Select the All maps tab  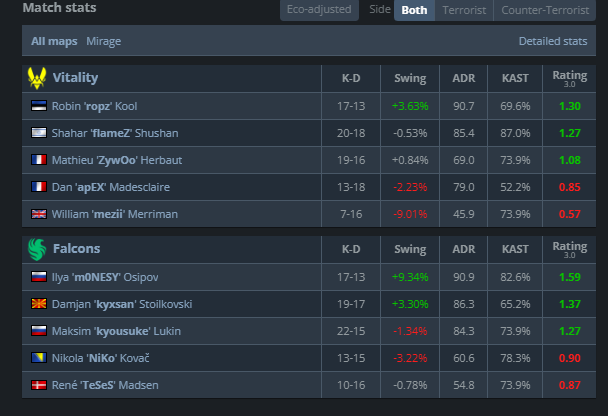click(x=51, y=41)
